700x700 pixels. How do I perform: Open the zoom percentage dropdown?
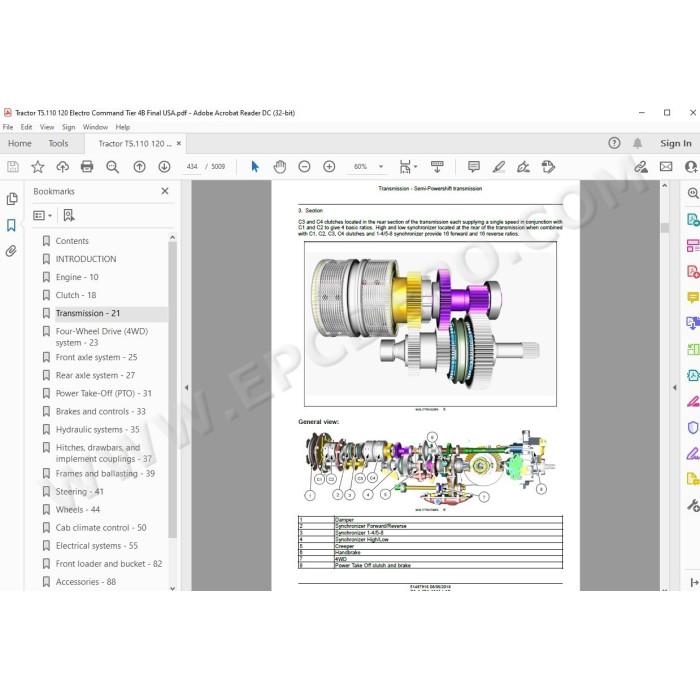[381, 167]
